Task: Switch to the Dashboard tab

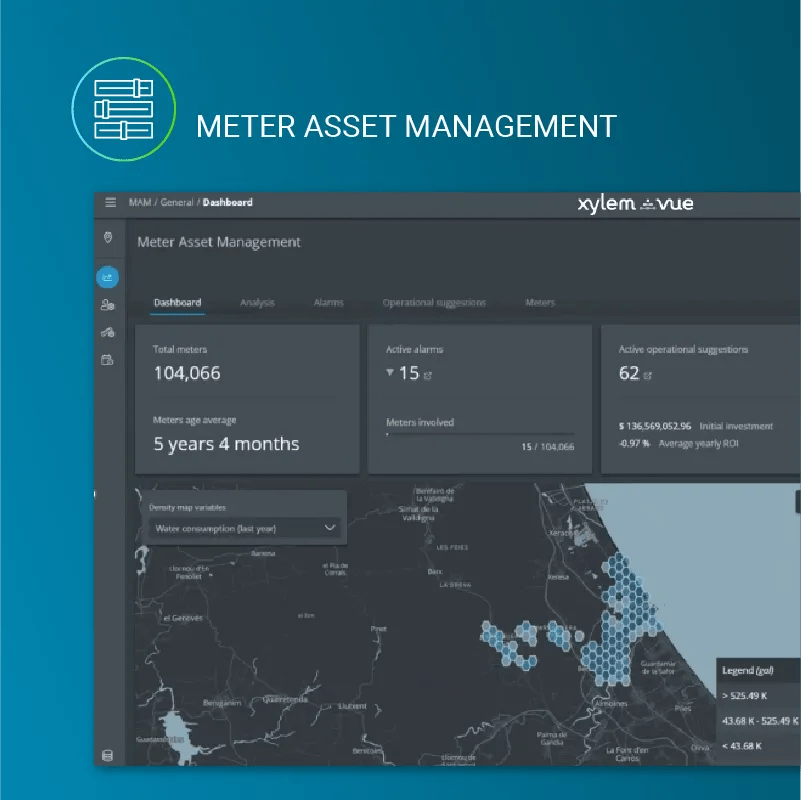Action: (x=177, y=302)
